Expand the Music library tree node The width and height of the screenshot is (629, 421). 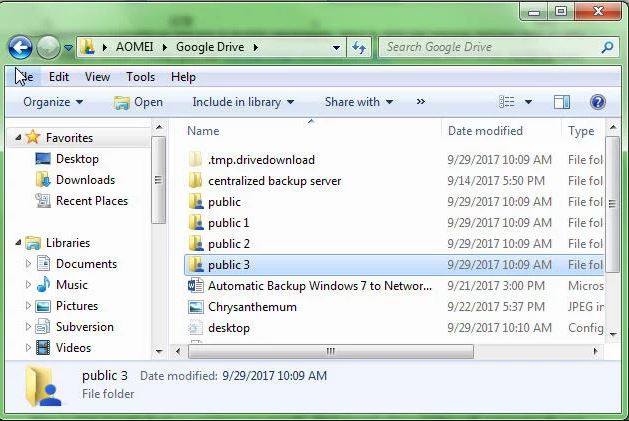[28, 285]
